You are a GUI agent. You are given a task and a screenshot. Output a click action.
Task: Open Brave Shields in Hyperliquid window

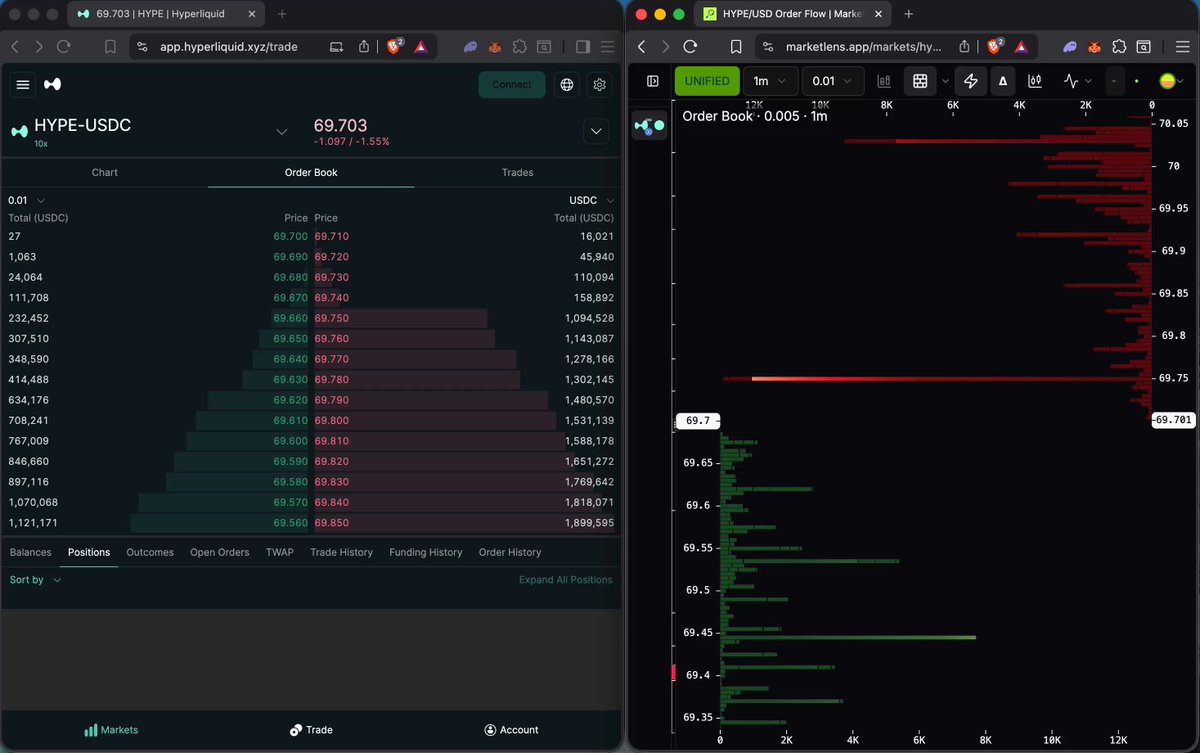point(394,46)
